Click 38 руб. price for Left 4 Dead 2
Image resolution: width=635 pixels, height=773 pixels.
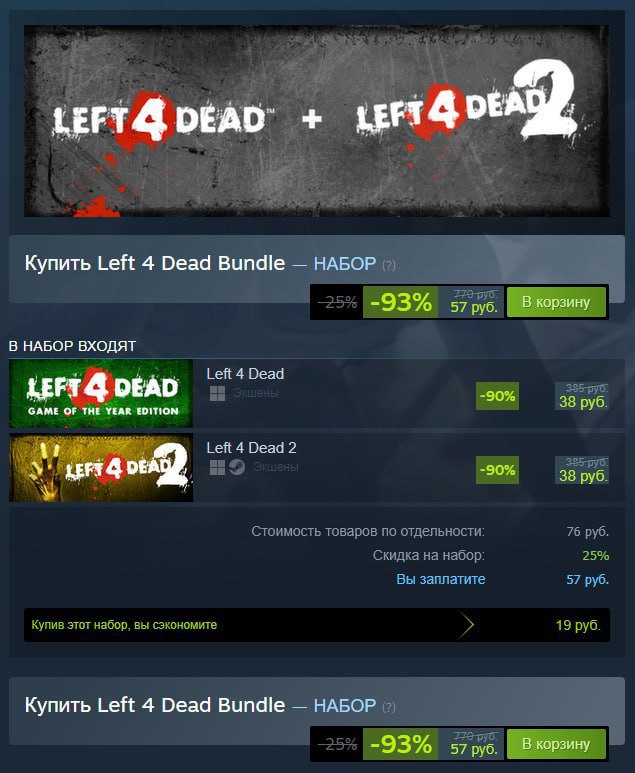pos(583,476)
